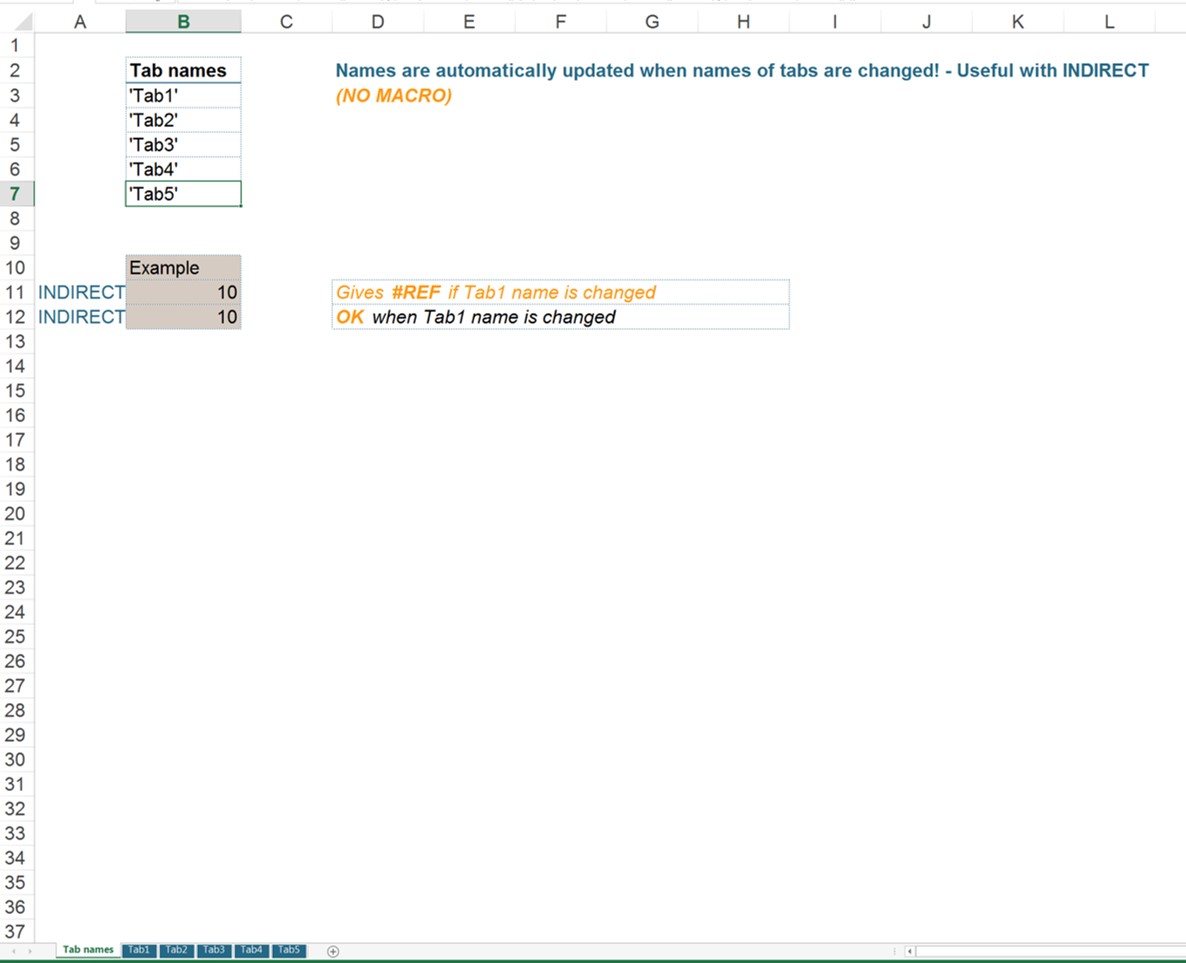Select column C header
Screen dimensions: 1186x963
(287, 22)
